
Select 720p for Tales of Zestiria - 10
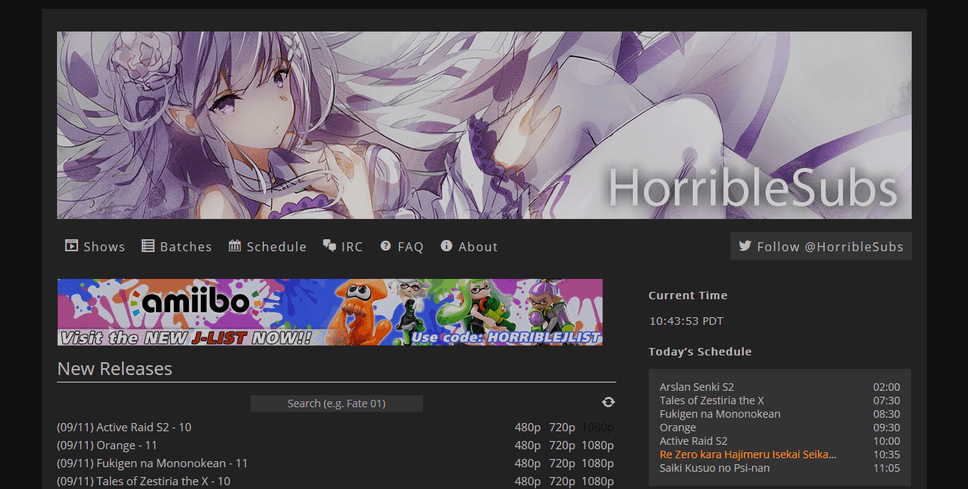562,481
